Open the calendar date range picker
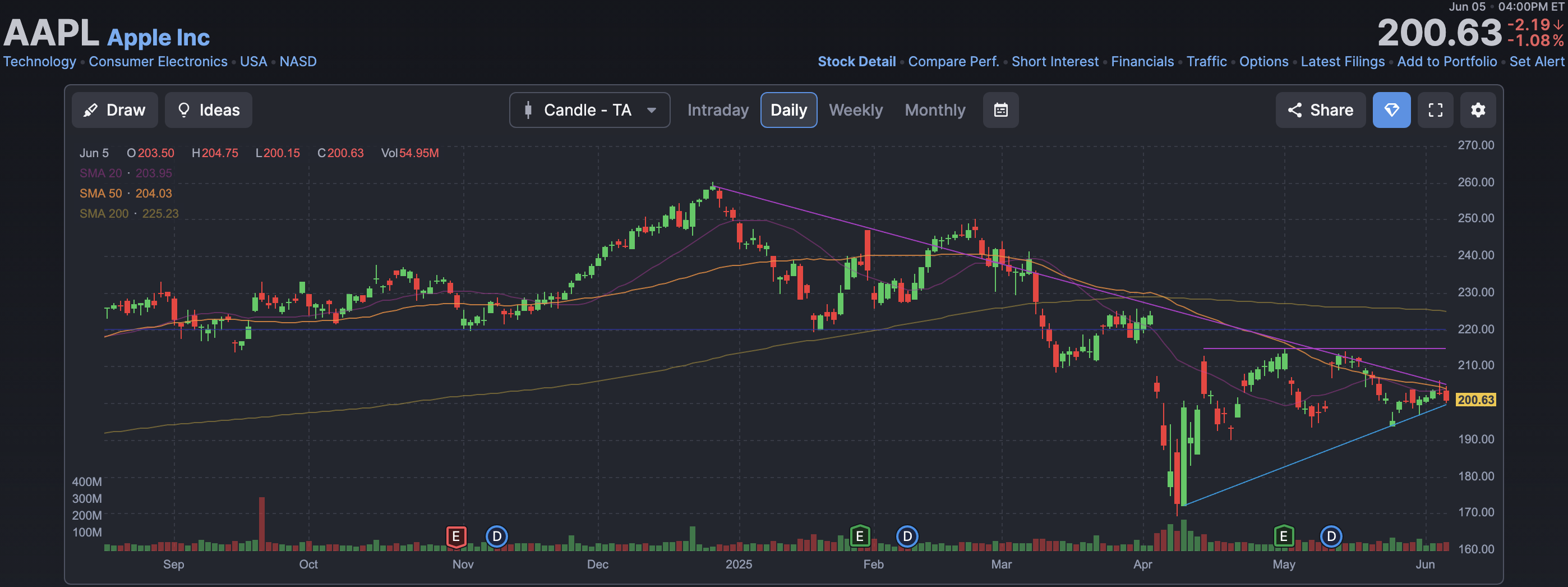1568x587 pixels. tap(1000, 110)
